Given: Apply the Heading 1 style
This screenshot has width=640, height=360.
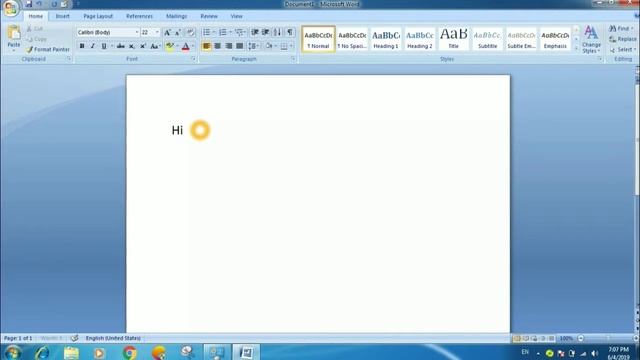Looking at the screenshot, I should coord(386,39).
